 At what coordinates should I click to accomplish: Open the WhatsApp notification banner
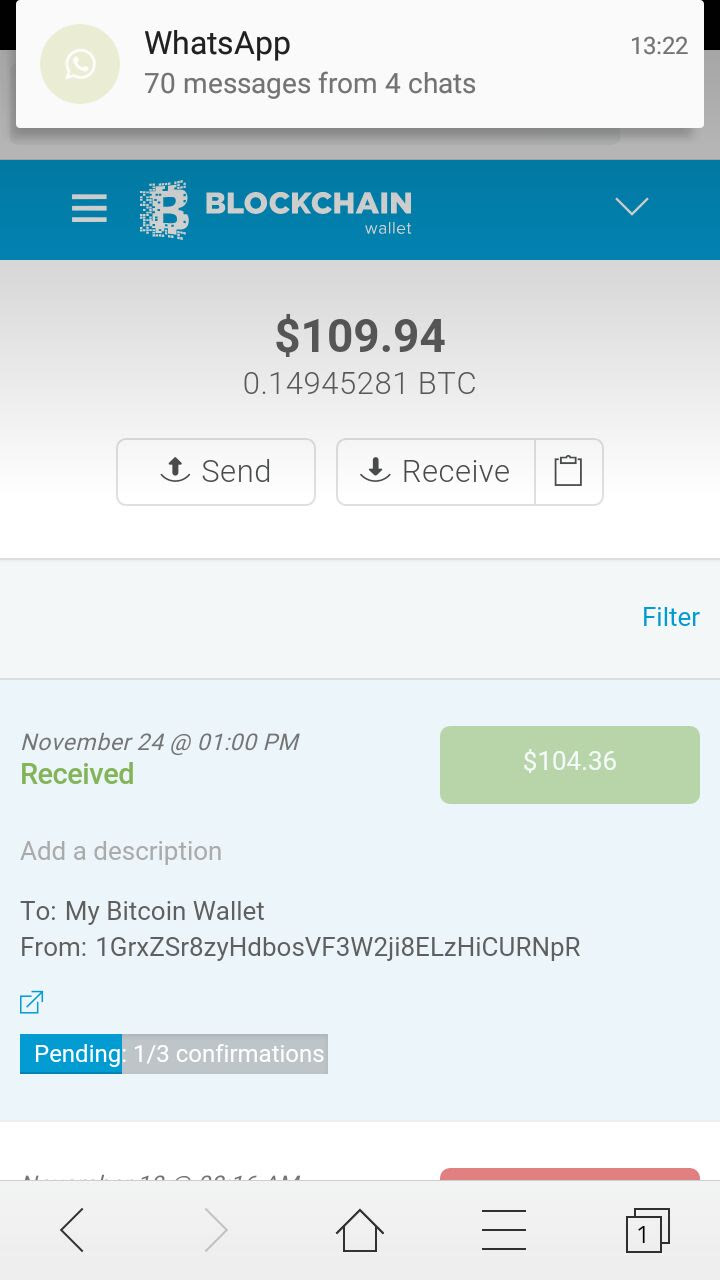(360, 64)
